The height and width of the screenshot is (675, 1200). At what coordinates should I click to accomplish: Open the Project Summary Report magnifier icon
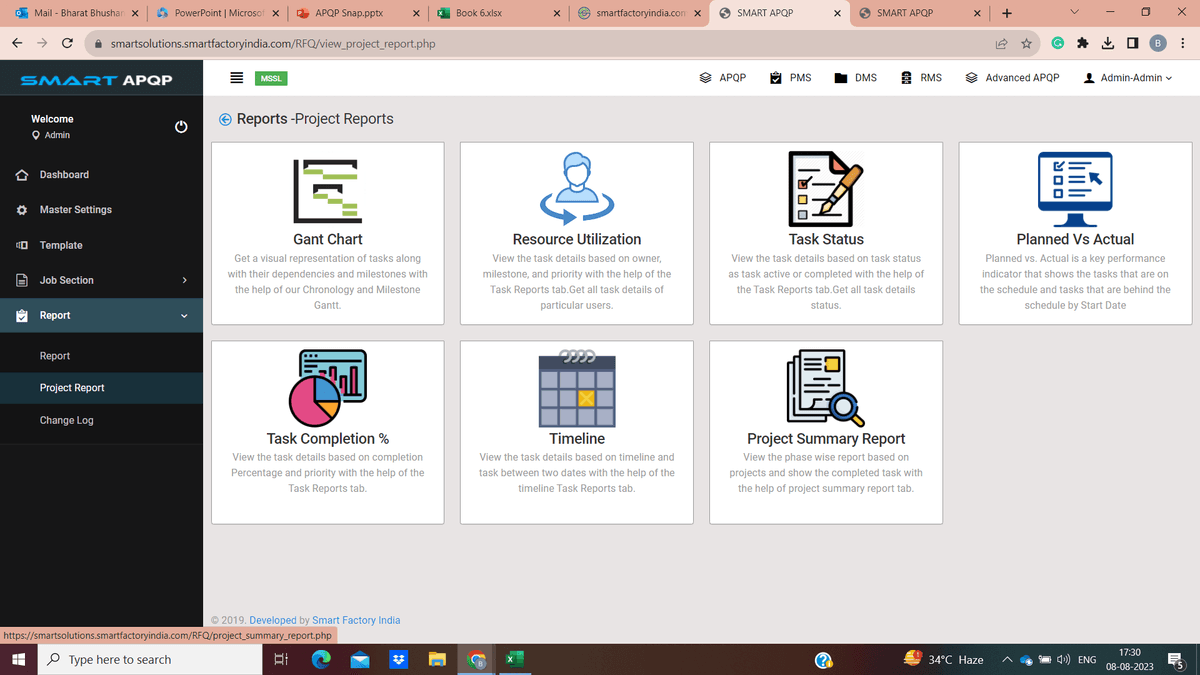pos(825,385)
